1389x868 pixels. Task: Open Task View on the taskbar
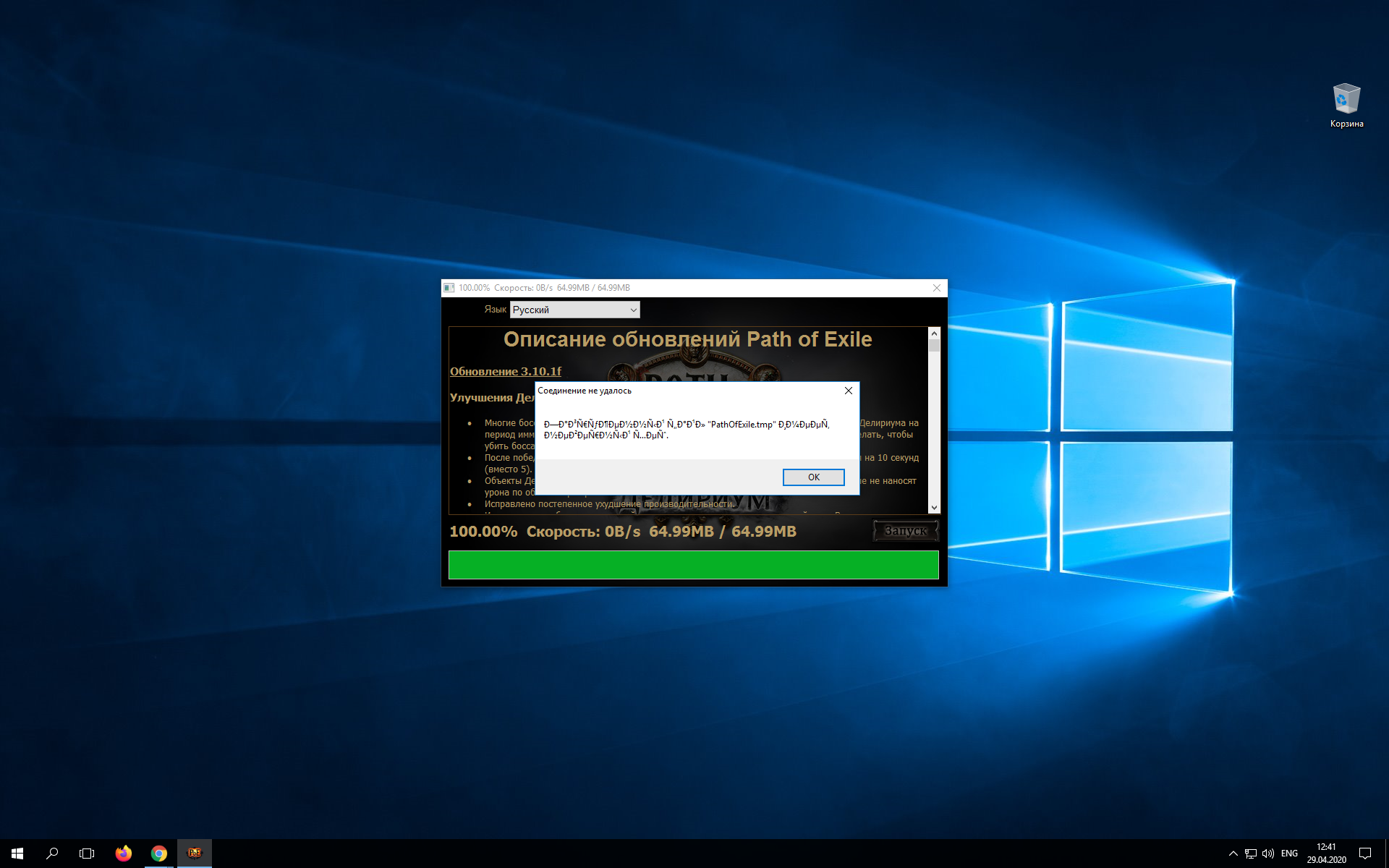click(87, 854)
